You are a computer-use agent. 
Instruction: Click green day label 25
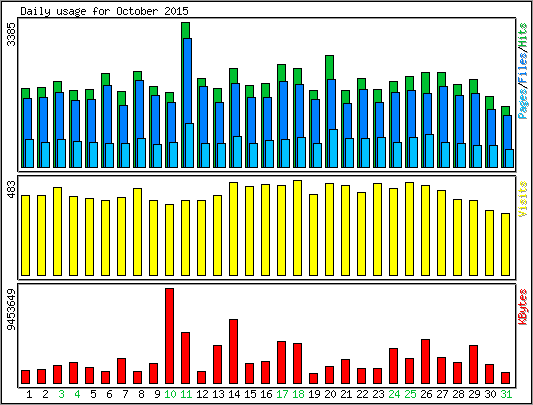click(x=410, y=394)
